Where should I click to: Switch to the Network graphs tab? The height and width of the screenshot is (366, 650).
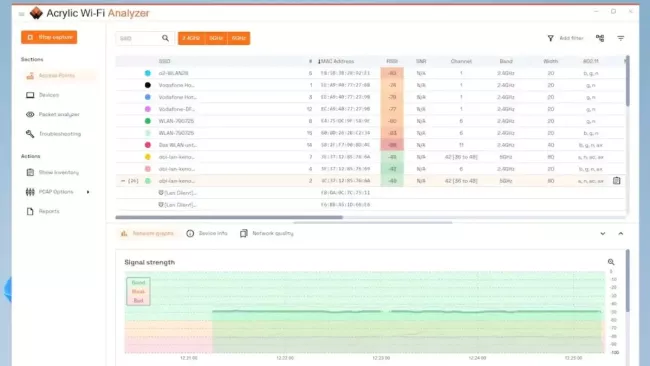pyautogui.click(x=147, y=233)
